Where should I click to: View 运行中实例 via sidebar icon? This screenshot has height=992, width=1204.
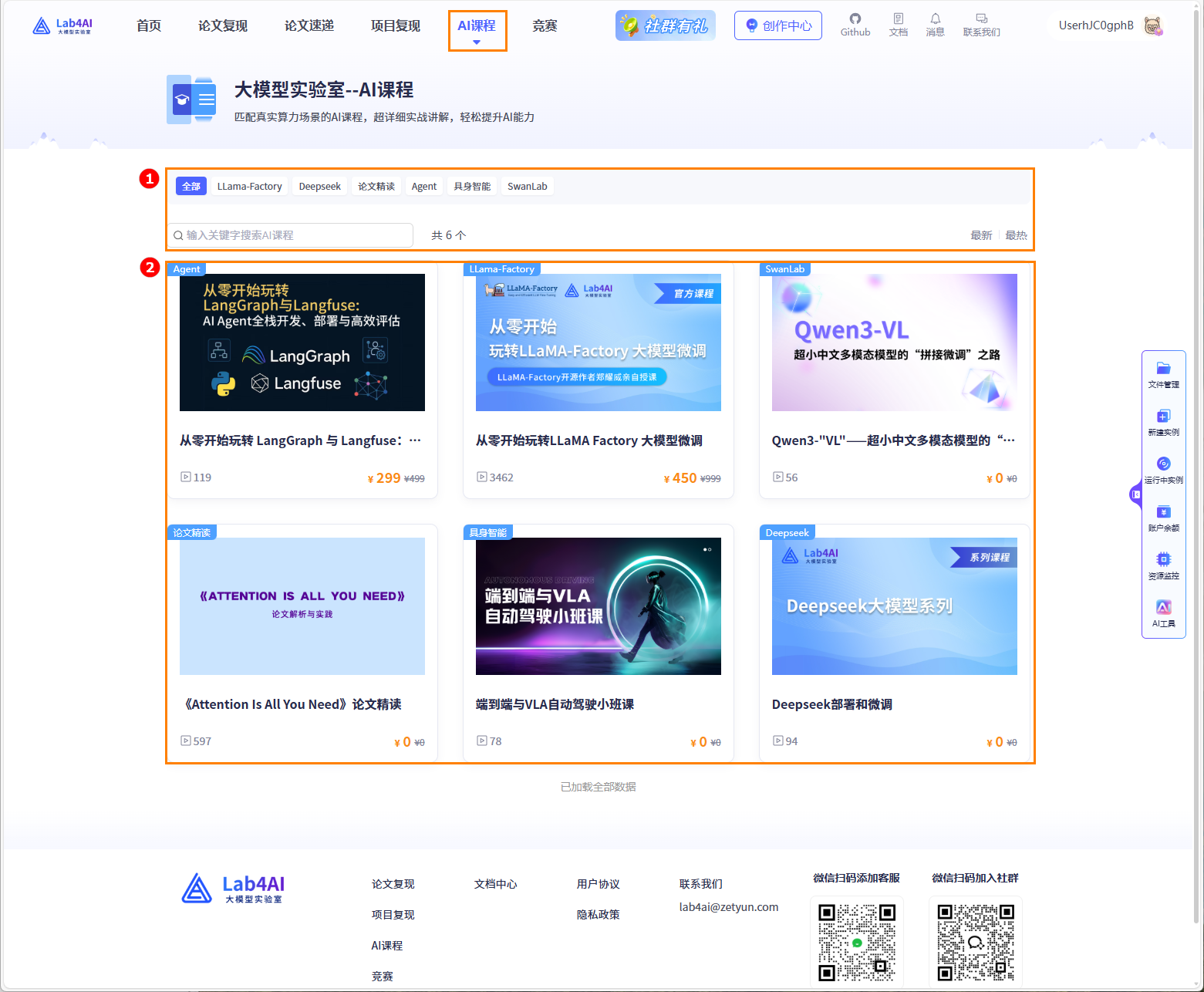[1163, 471]
